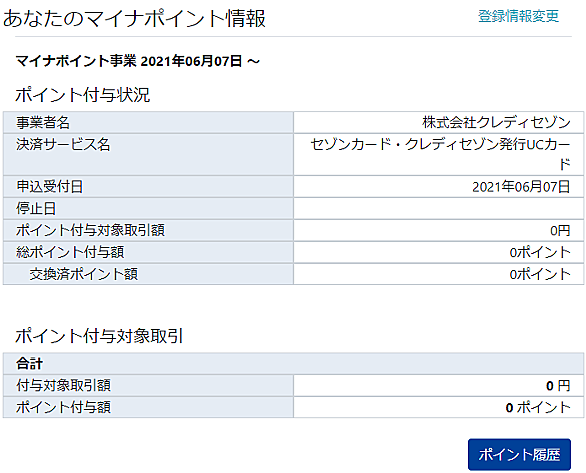Screen dimensions: 586x473
Task: Select the ポイント付与対象取引額 row label
Action: coord(90,230)
